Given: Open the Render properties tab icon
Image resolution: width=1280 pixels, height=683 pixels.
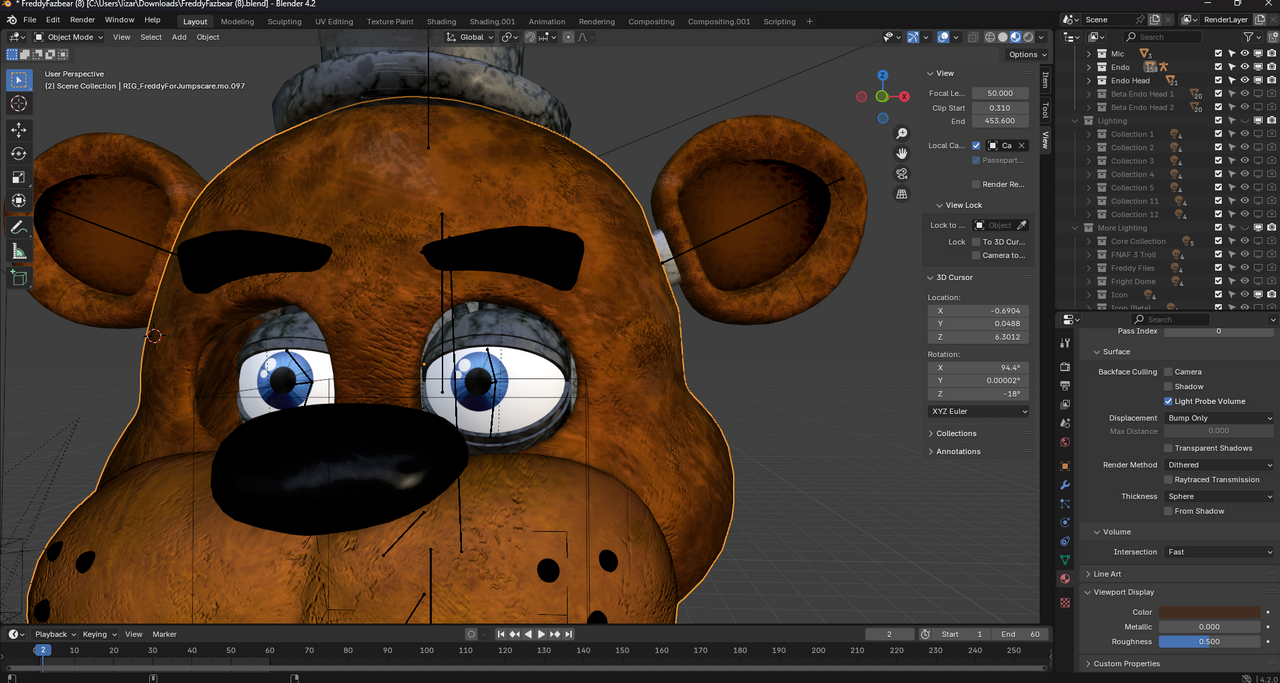Looking at the screenshot, I should coord(1065,367).
